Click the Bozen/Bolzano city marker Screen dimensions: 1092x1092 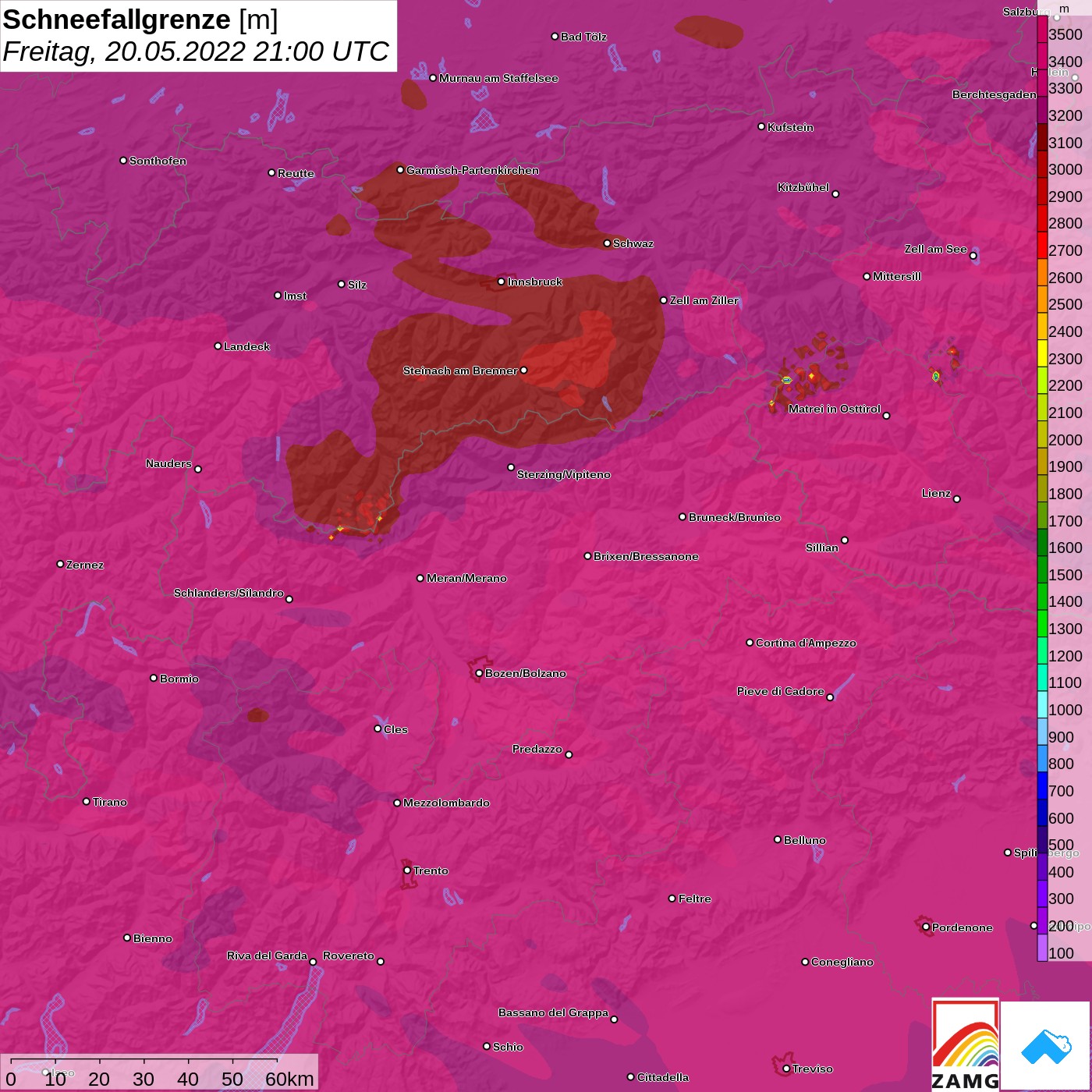479,673
